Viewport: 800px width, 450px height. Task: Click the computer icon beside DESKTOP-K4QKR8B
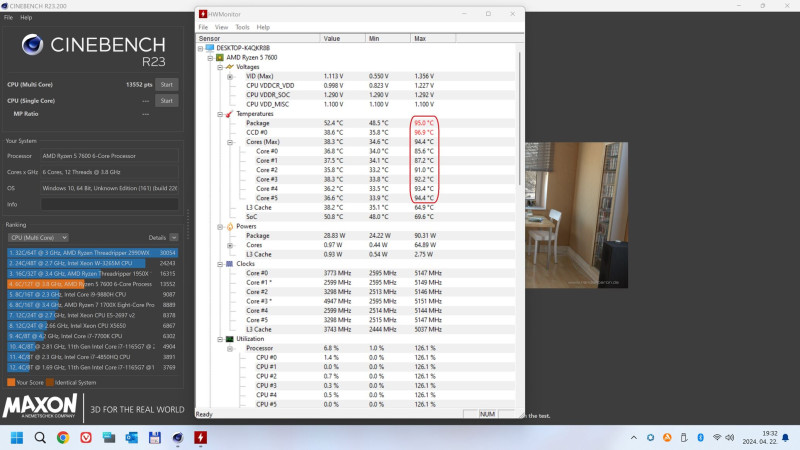210,48
